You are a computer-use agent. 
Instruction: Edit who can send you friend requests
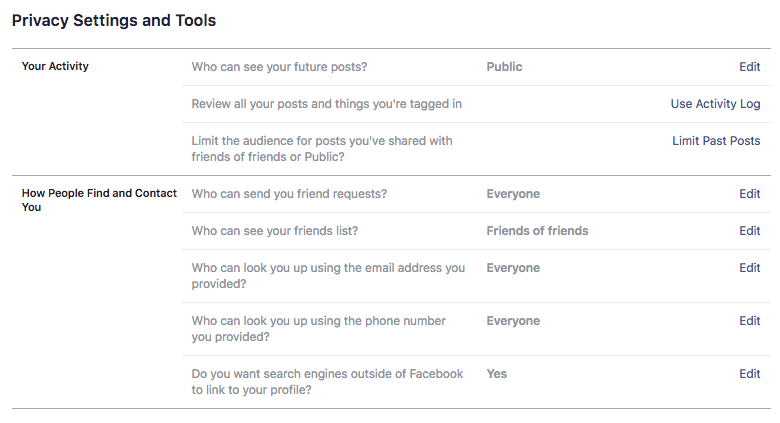749,194
